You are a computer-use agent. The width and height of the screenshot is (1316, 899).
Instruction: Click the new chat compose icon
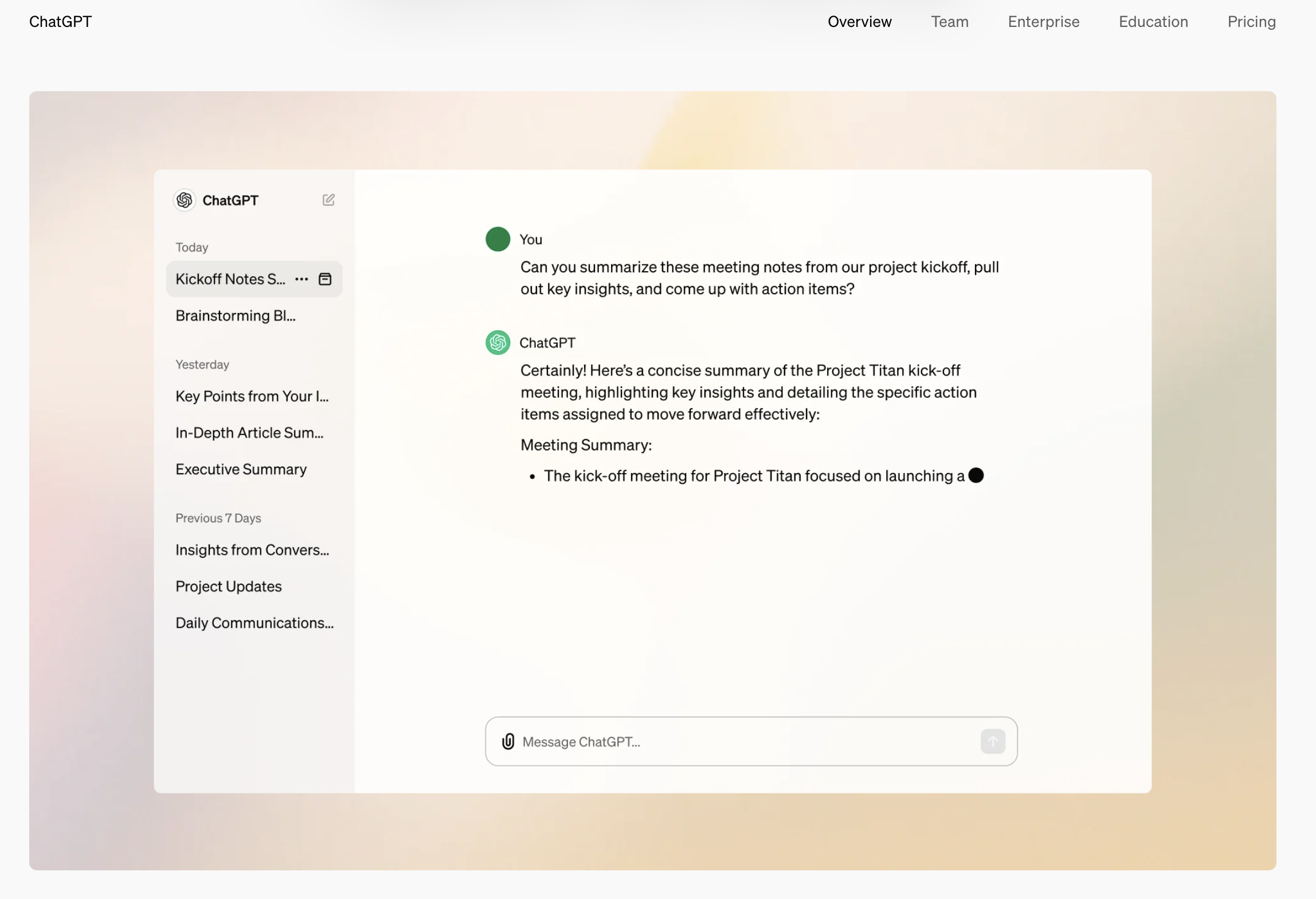pos(328,200)
